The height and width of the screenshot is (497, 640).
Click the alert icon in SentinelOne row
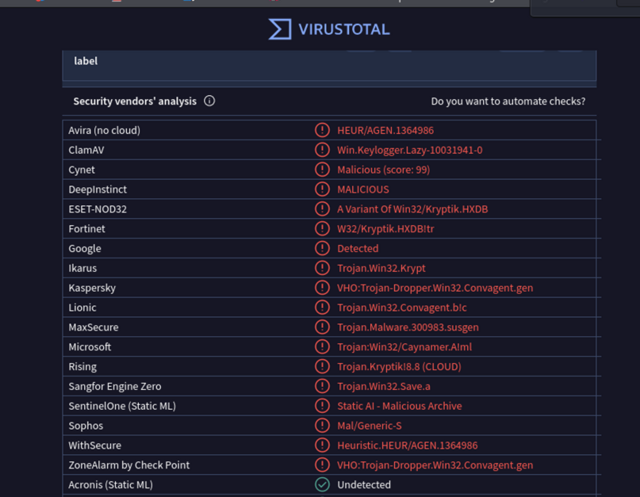pyautogui.click(x=322, y=406)
